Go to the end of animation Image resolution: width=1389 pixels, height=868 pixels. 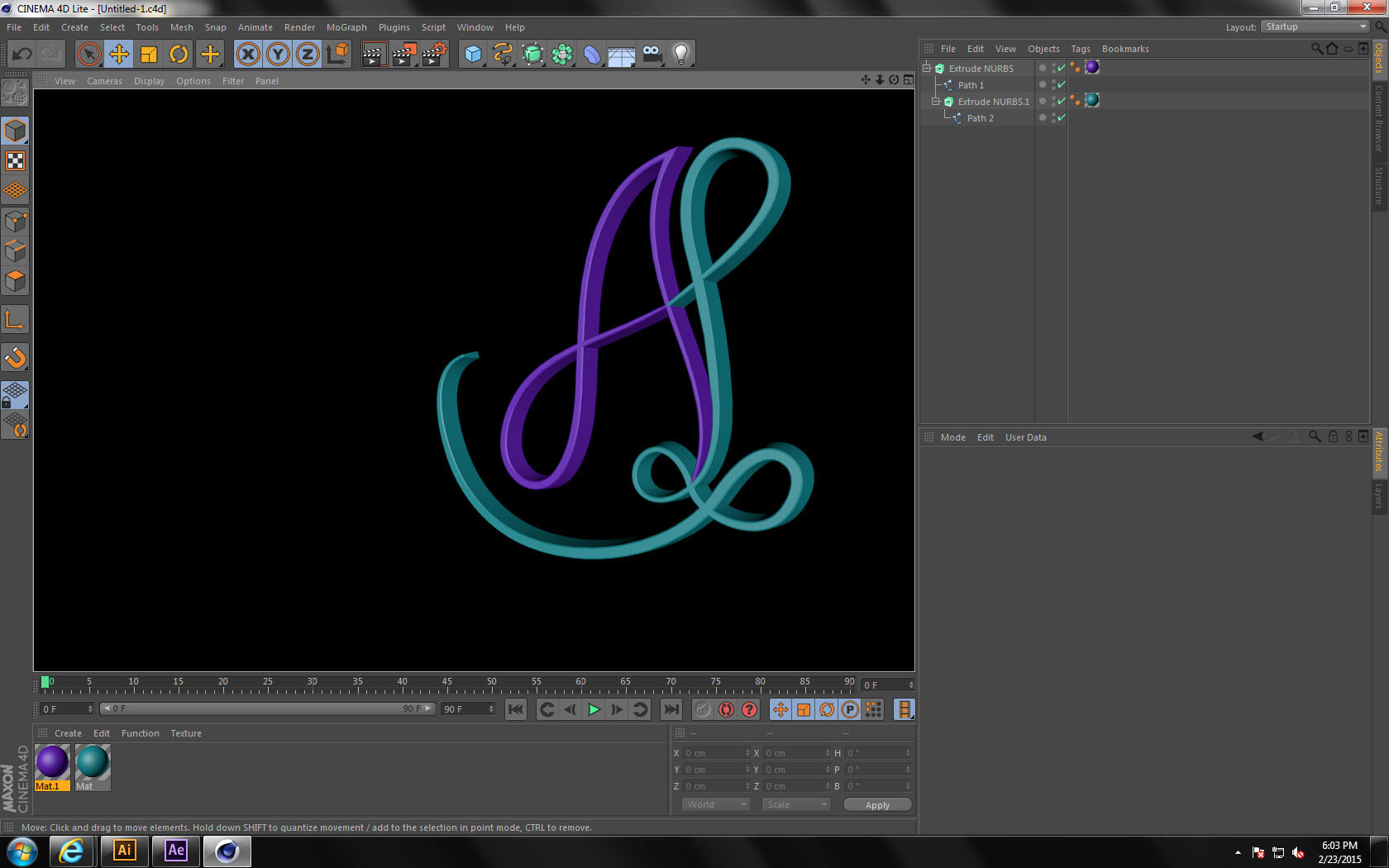pos(671,709)
